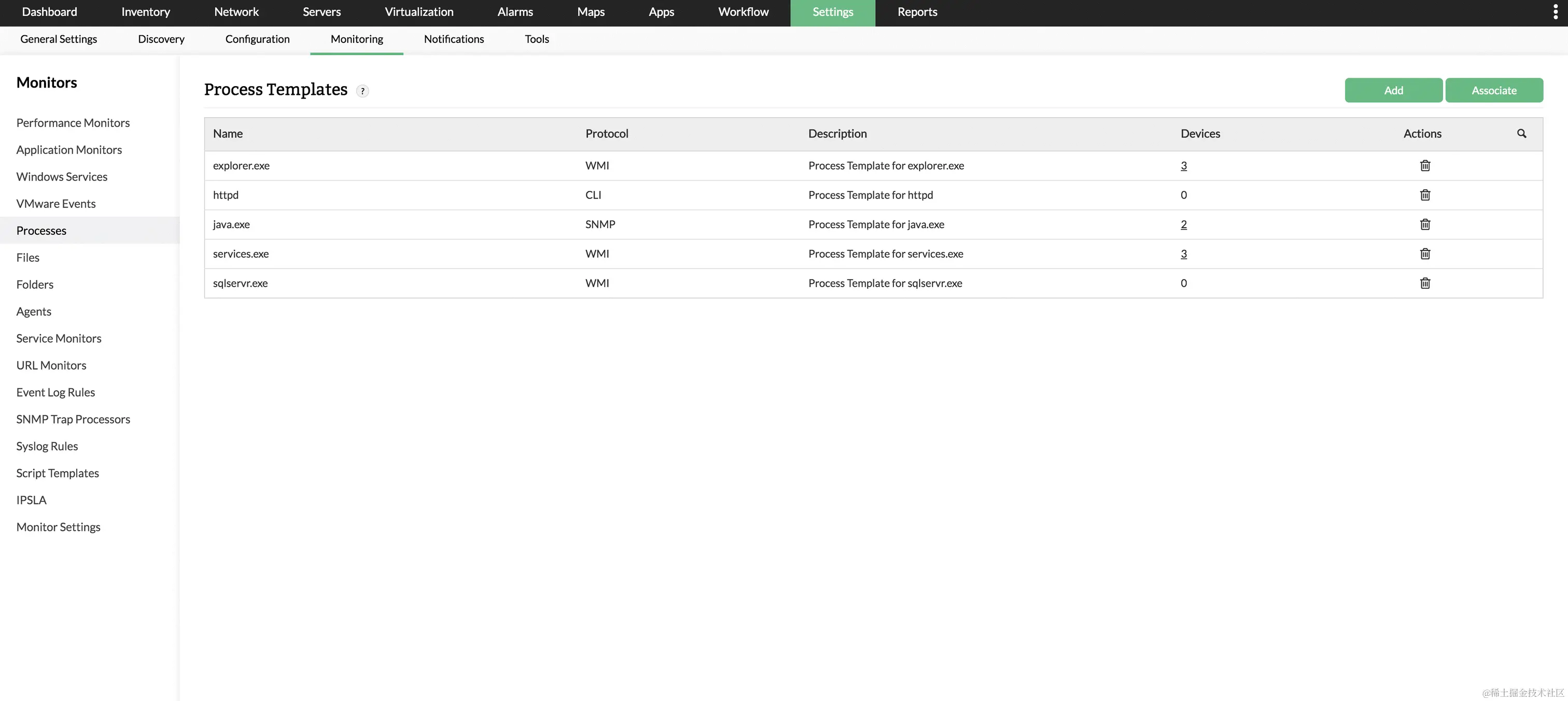This screenshot has height=701, width=1568.
Task: Delete the services.exe process template
Action: (x=1425, y=254)
